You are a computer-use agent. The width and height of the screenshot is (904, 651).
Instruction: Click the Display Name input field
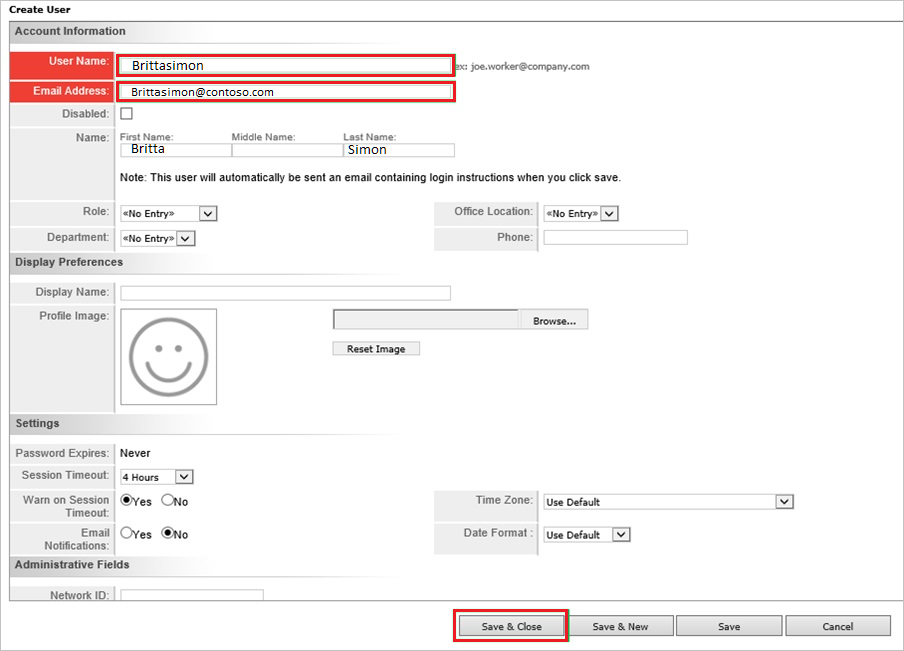(285, 293)
